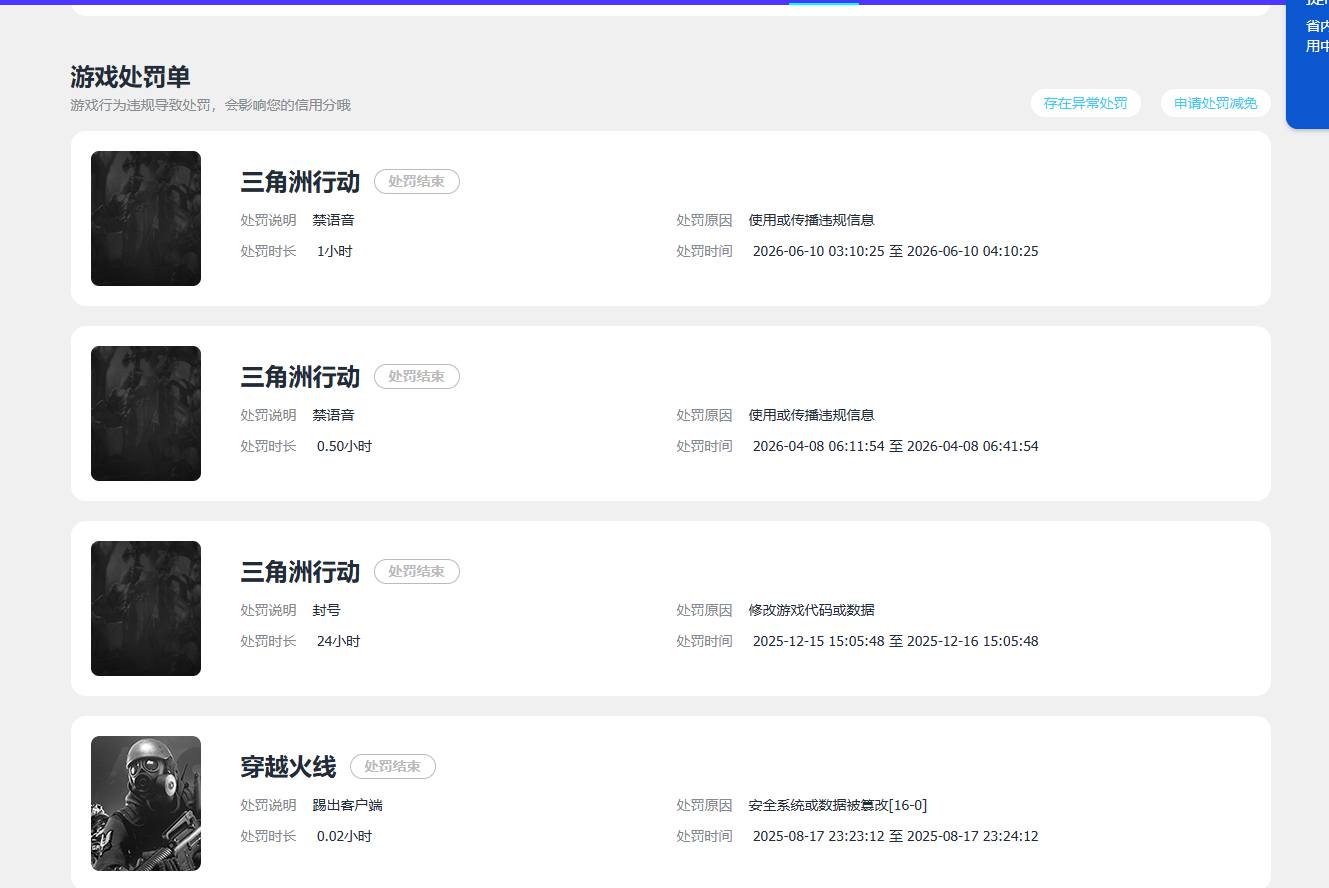Select the 24小时 penalty duration value
Image resolution: width=1329 pixels, height=888 pixels.
[x=339, y=641]
